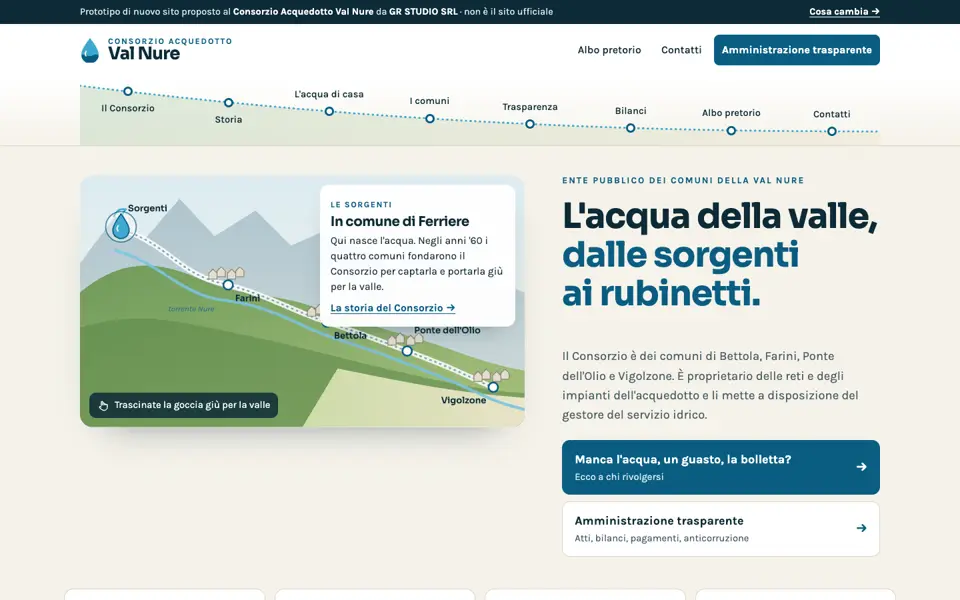The image size is (960, 600).
Task: Click the dalle sorgenti headline text
Action: click(681, 255)
